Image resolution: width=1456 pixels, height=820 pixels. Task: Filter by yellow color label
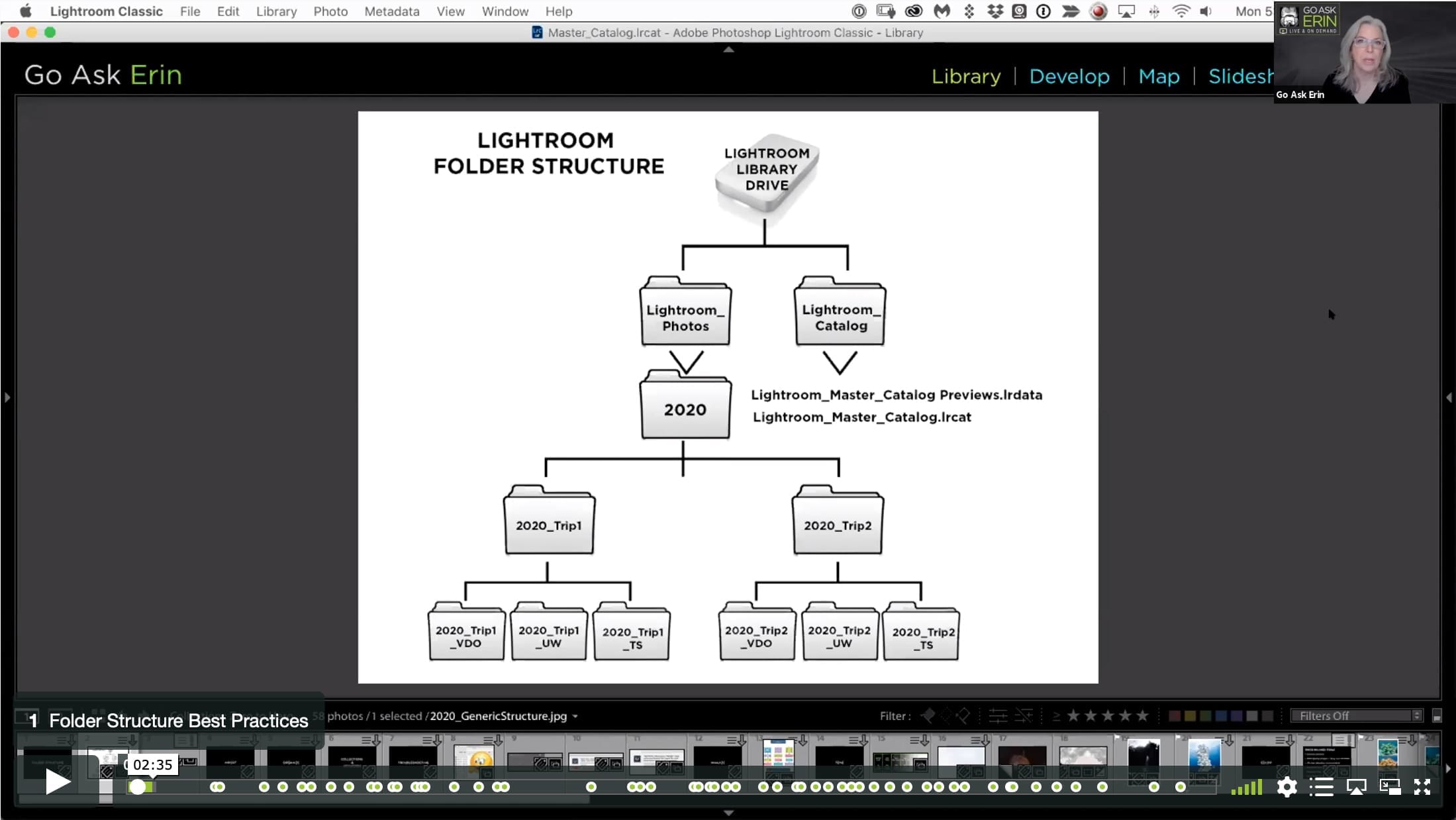click(x=1190, y=716)
